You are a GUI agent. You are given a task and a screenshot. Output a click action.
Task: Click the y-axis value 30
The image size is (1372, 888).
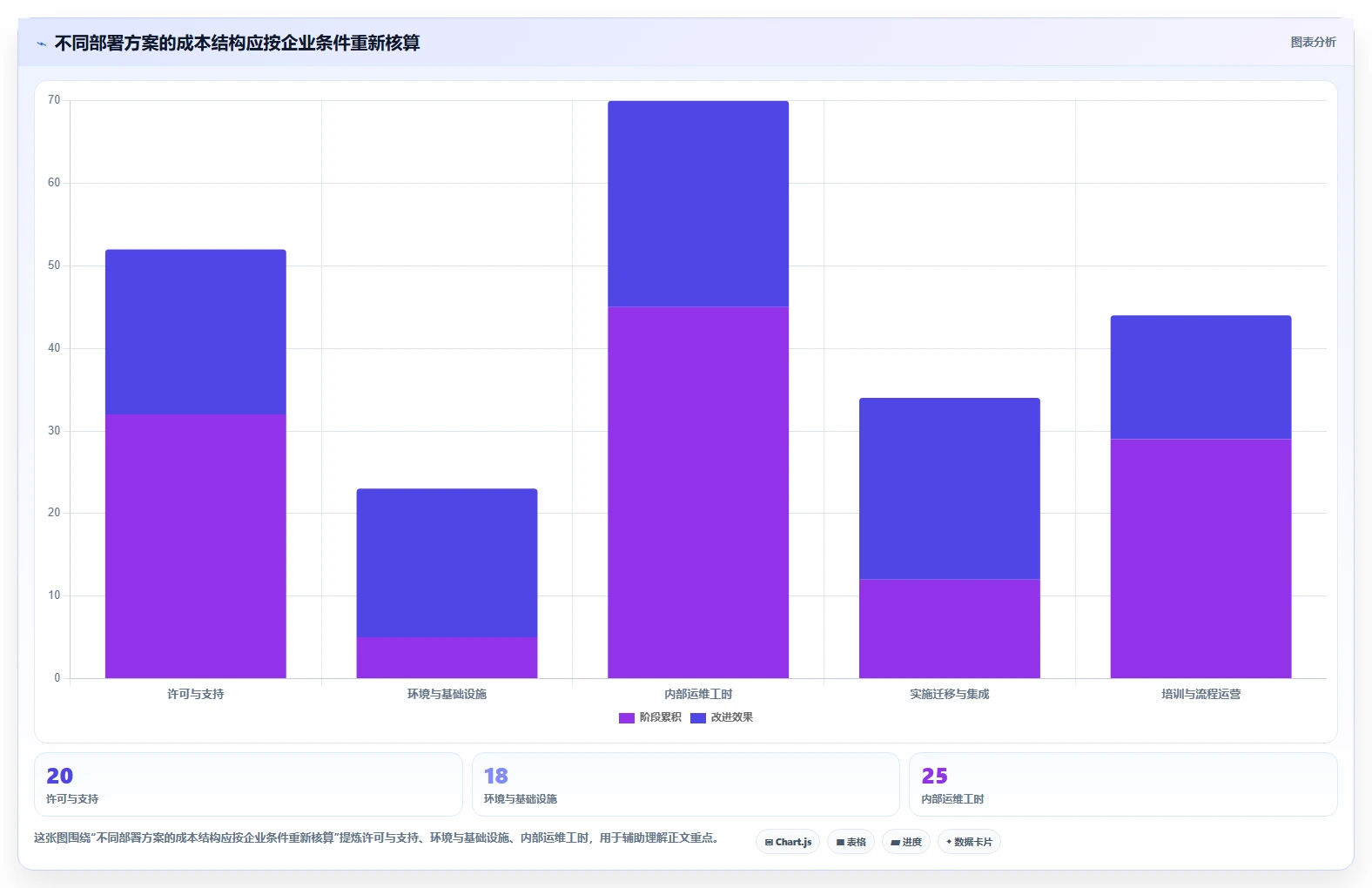tap(54, 431)
